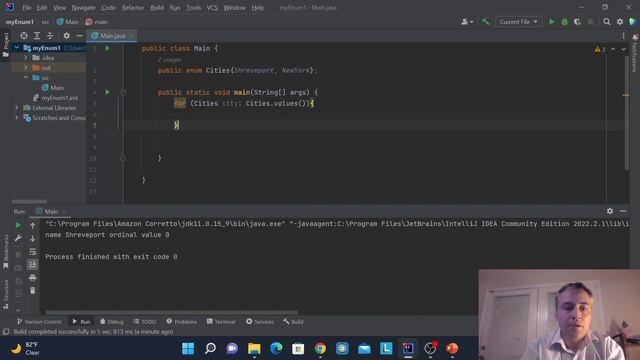Toggle soft-wrap in Run console
640x360 pixels.
point(33,252)
